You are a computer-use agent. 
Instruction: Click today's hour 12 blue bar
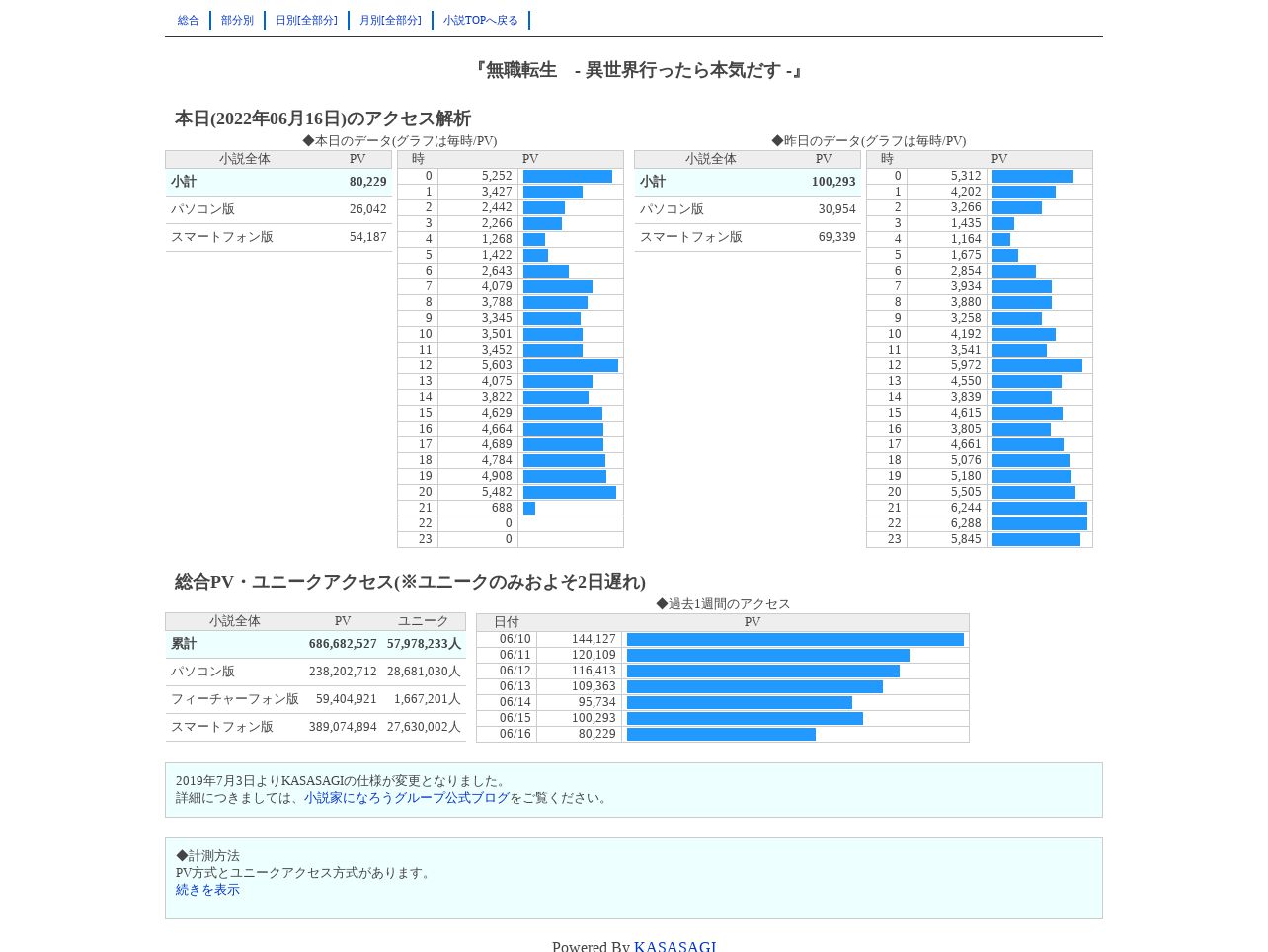pos(571,365)
